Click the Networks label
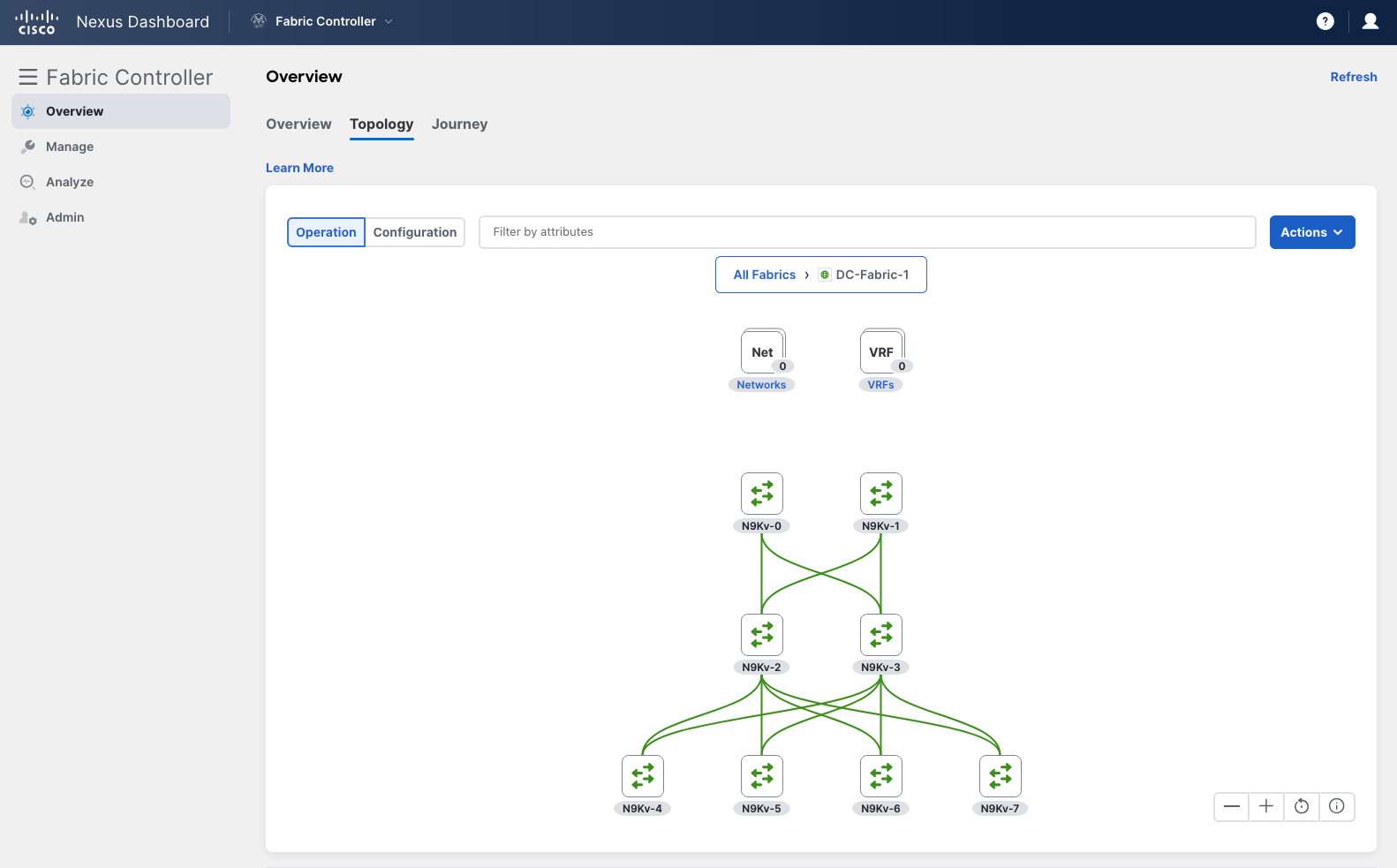The height and width of the screenshot is (868, 1397). point(761,385)
